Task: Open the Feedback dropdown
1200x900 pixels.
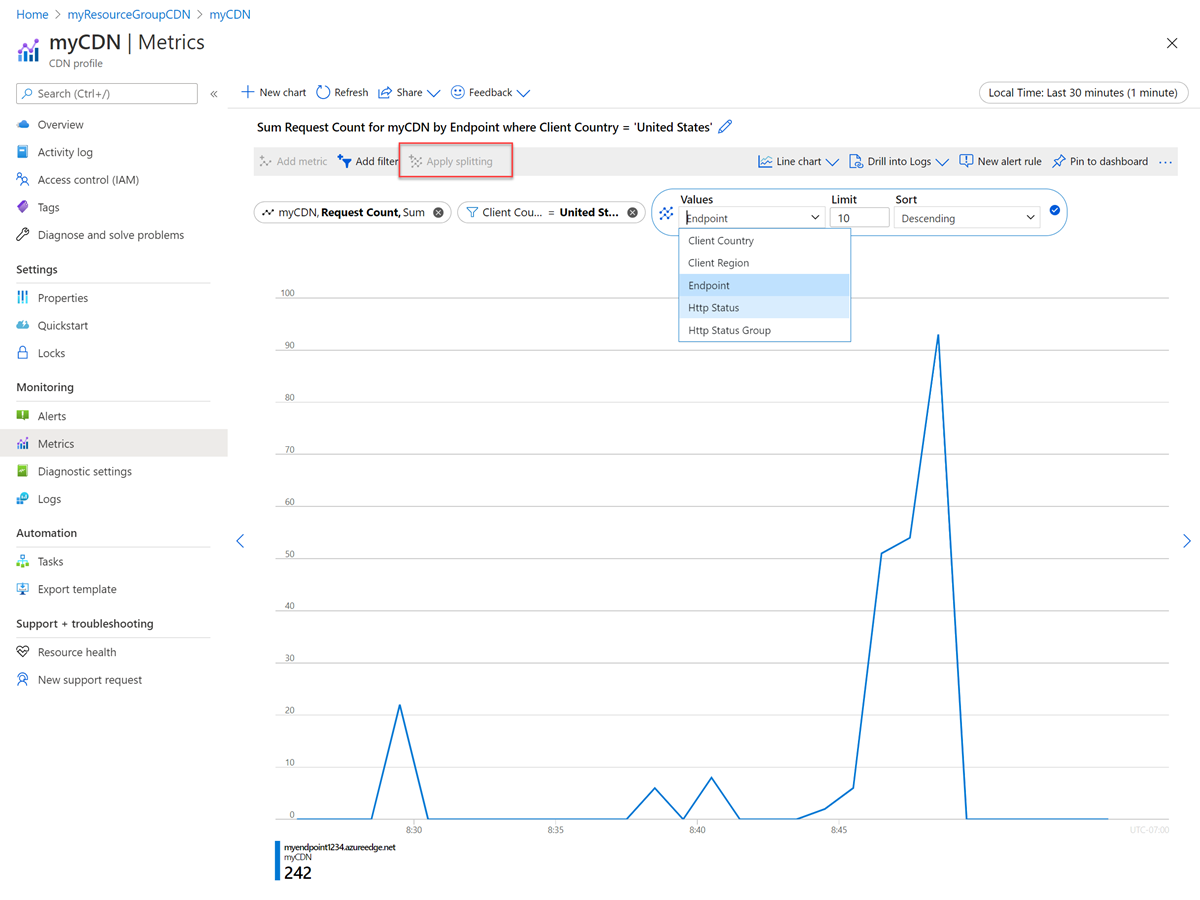Action: pyautogui.click(x=490, y=93)
